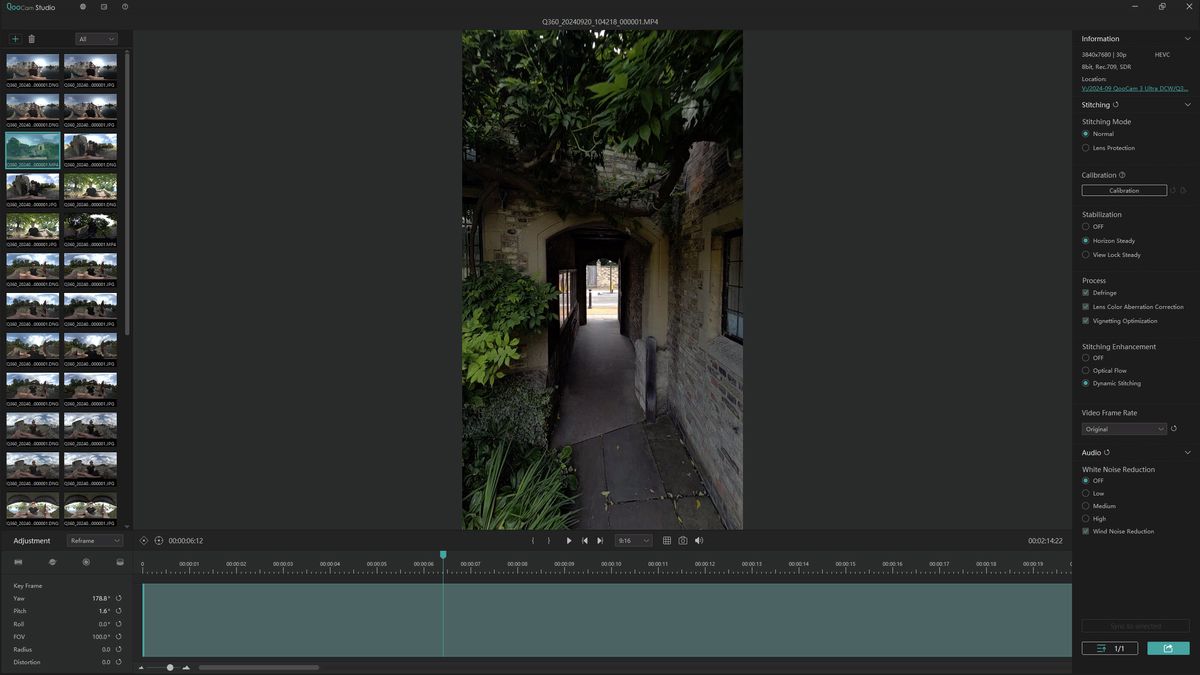Collapse the Audio section
The width and height of the screenshot is (1200, 675).
[x=1187, y=453]
